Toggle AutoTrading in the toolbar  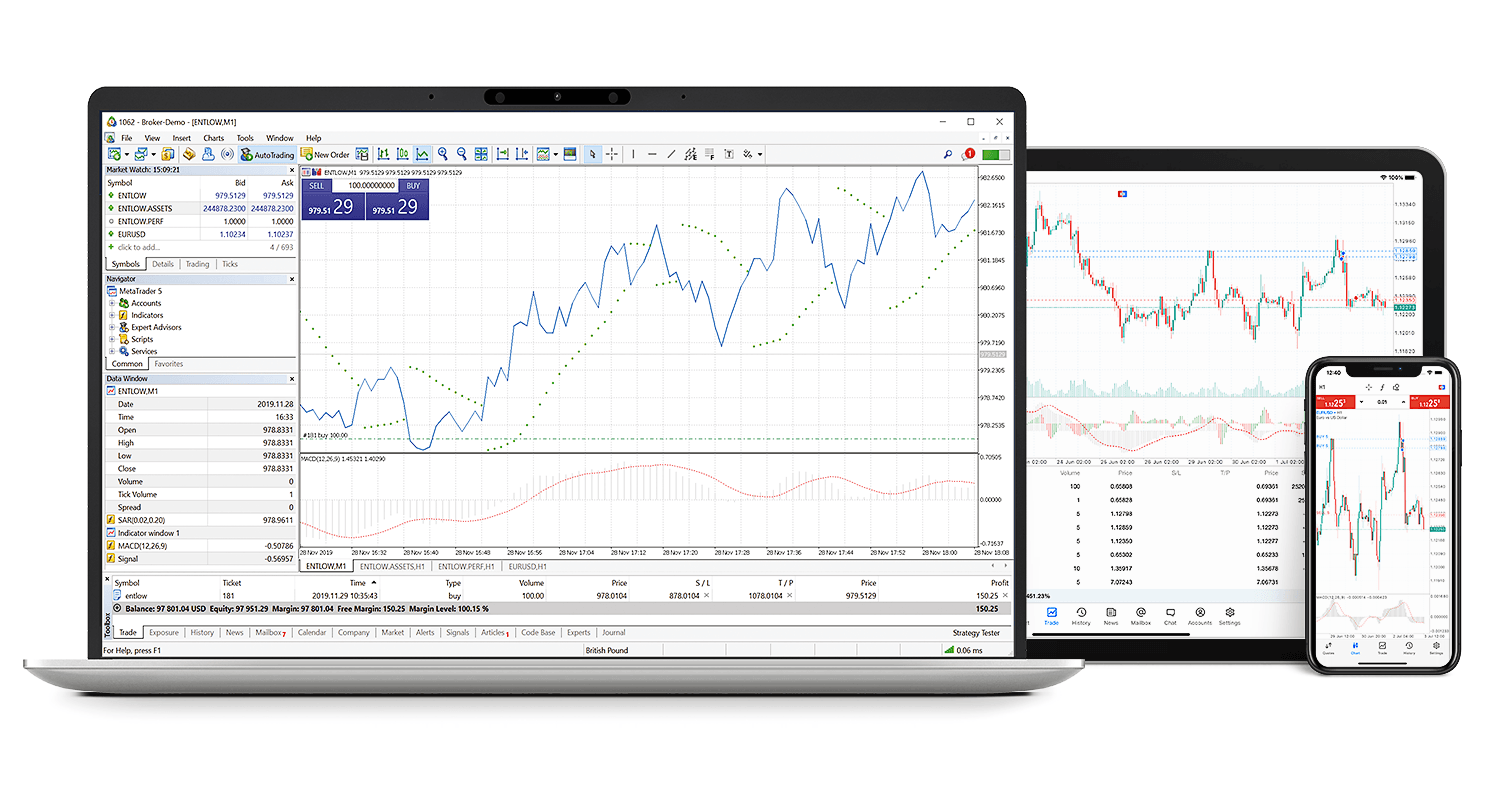point(267,155)
